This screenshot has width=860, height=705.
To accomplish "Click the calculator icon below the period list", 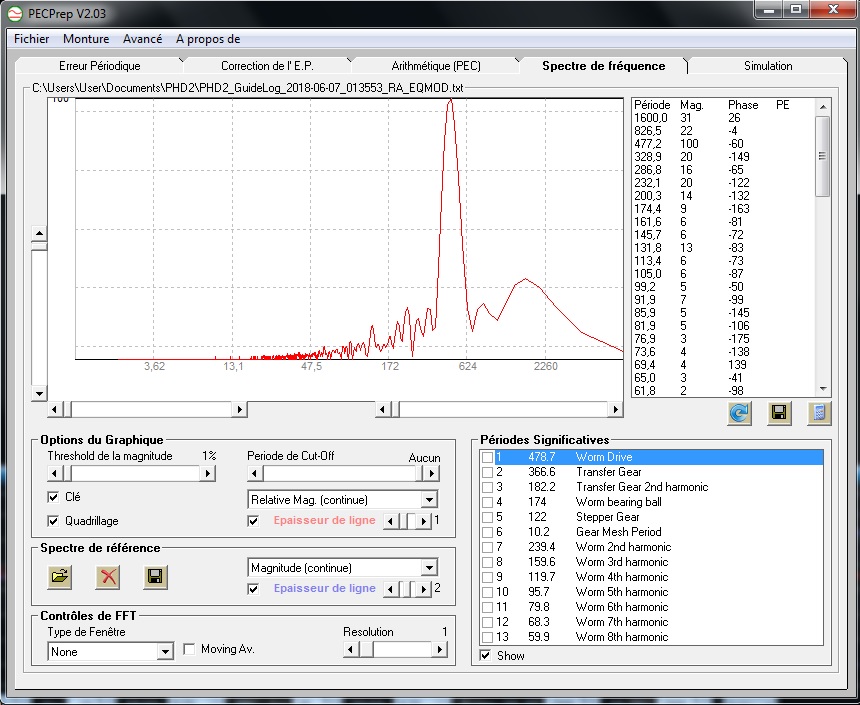I will click(819, 413).
